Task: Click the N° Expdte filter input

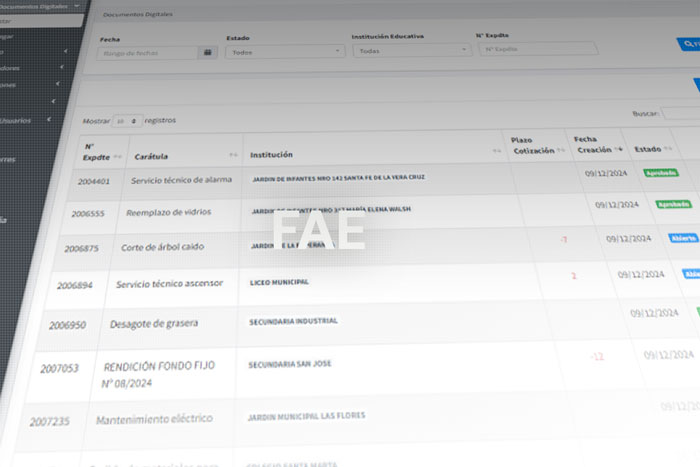Action: point(538,48)
